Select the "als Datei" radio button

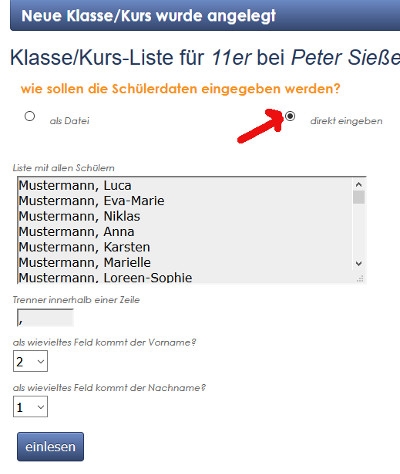pos(30,116)
